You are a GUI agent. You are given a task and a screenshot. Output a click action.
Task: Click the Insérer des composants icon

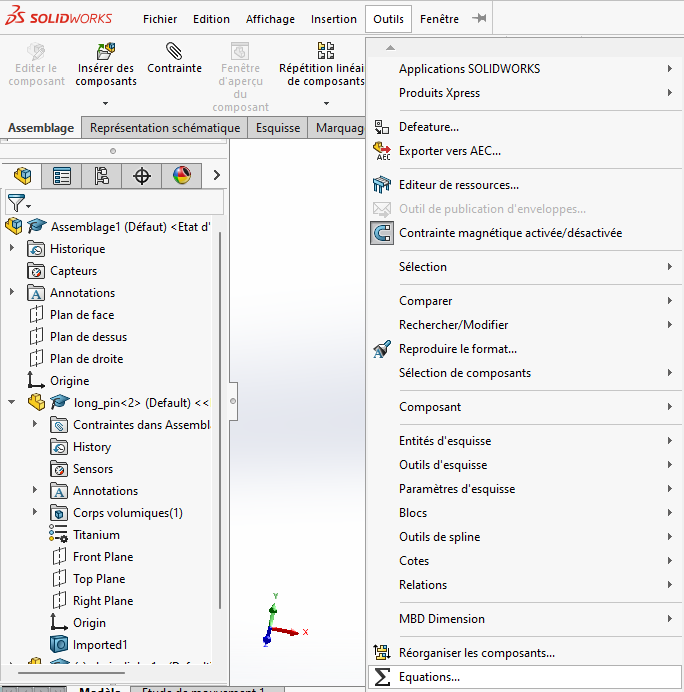pos(106,50)
